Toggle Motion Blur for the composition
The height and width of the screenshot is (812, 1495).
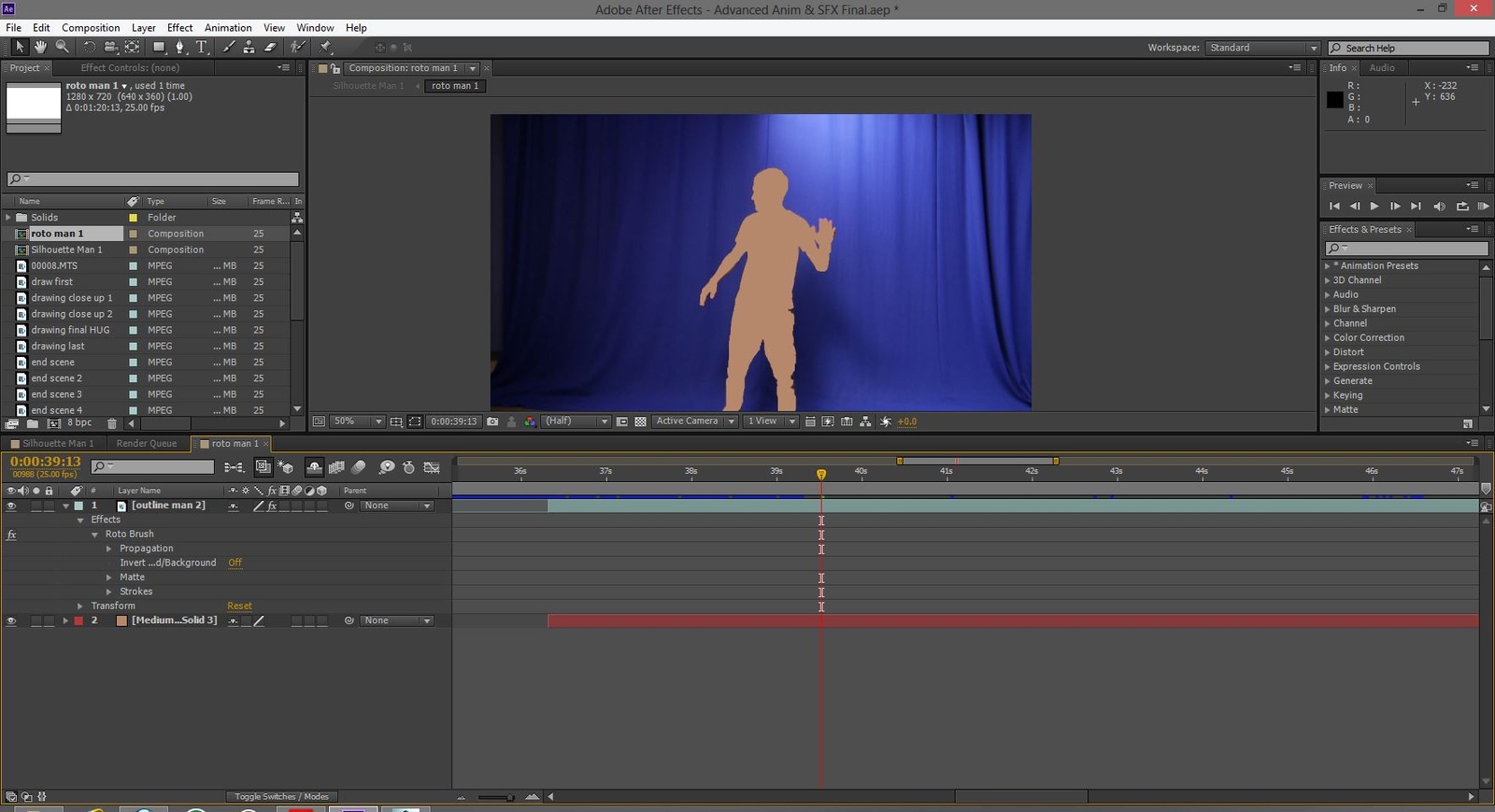tap(359, 467)
